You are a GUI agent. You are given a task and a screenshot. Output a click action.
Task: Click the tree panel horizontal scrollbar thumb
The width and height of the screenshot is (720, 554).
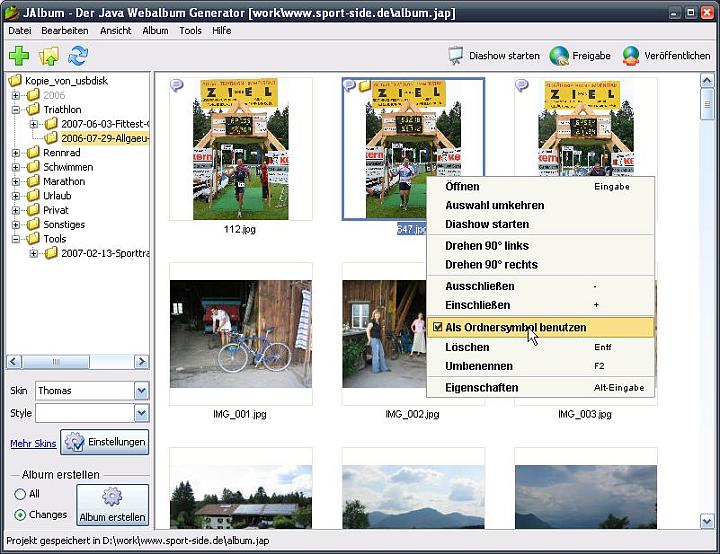(55, 362)
